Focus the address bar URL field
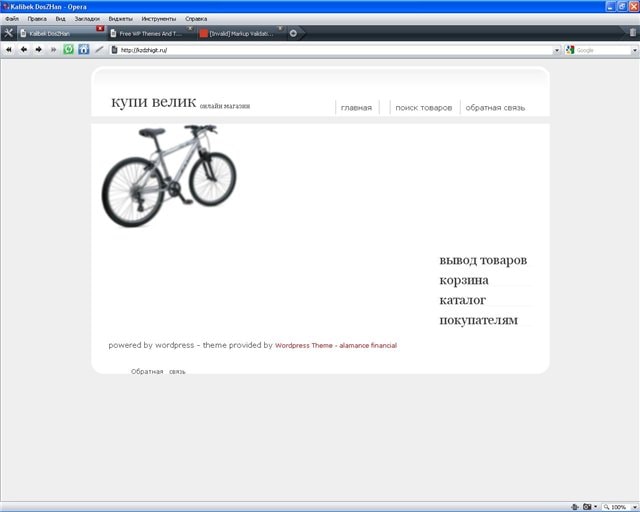 (335, 50)
